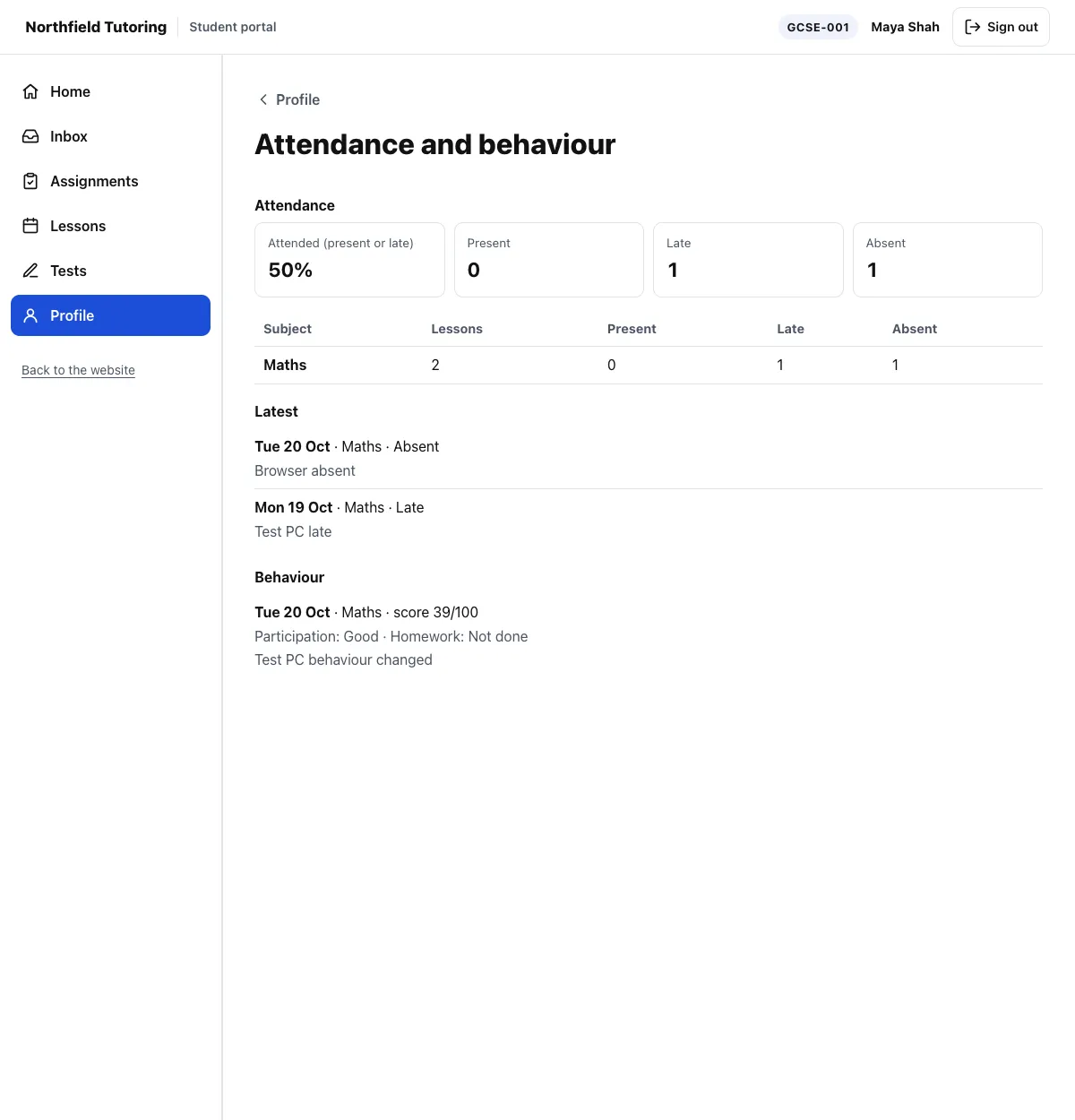Click the 50% attended value
Image resolution: width=1075 pixels, height=1120 pixels.
[x=290, y=270]
